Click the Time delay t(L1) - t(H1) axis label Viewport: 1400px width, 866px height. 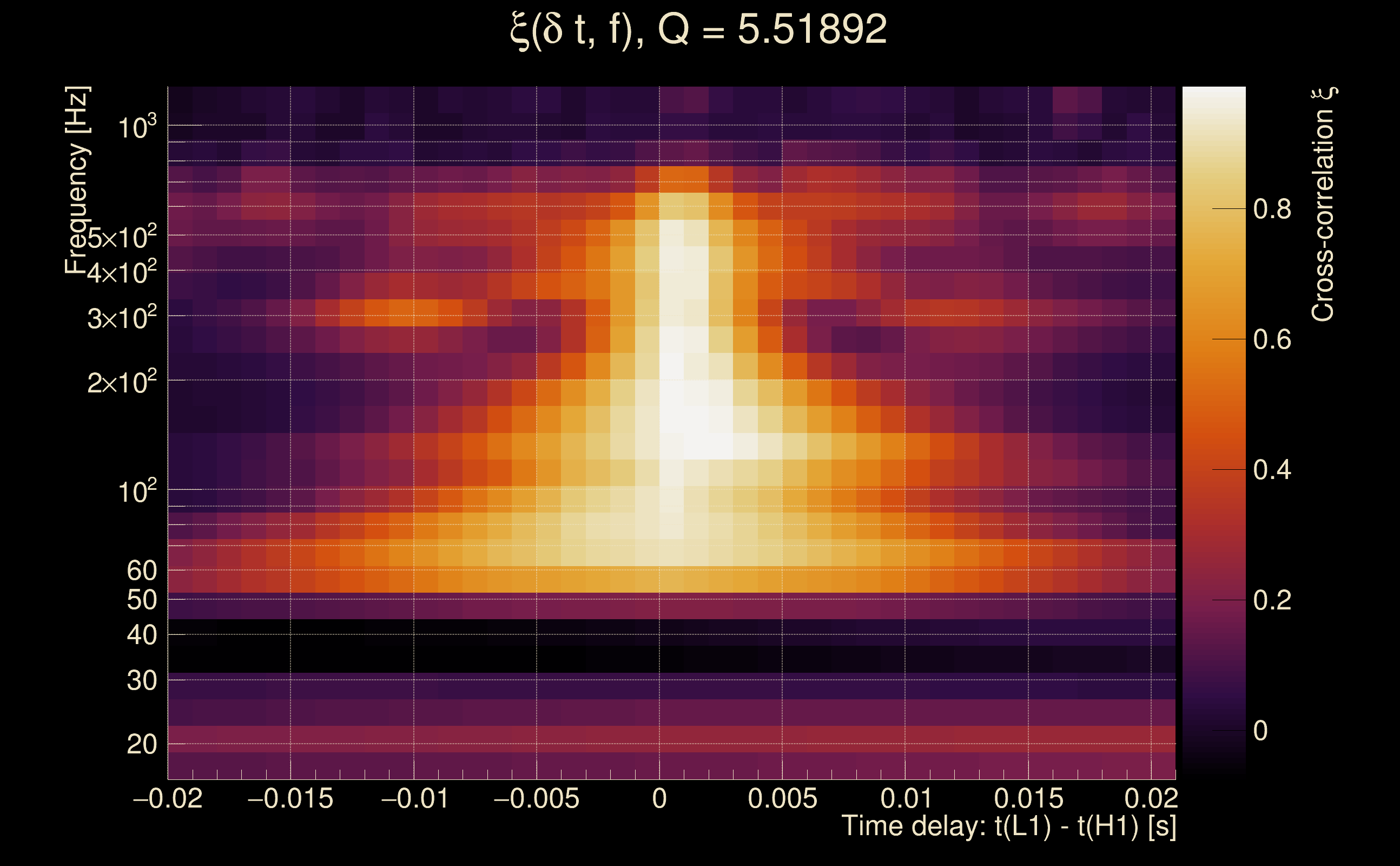[1008, 826]
